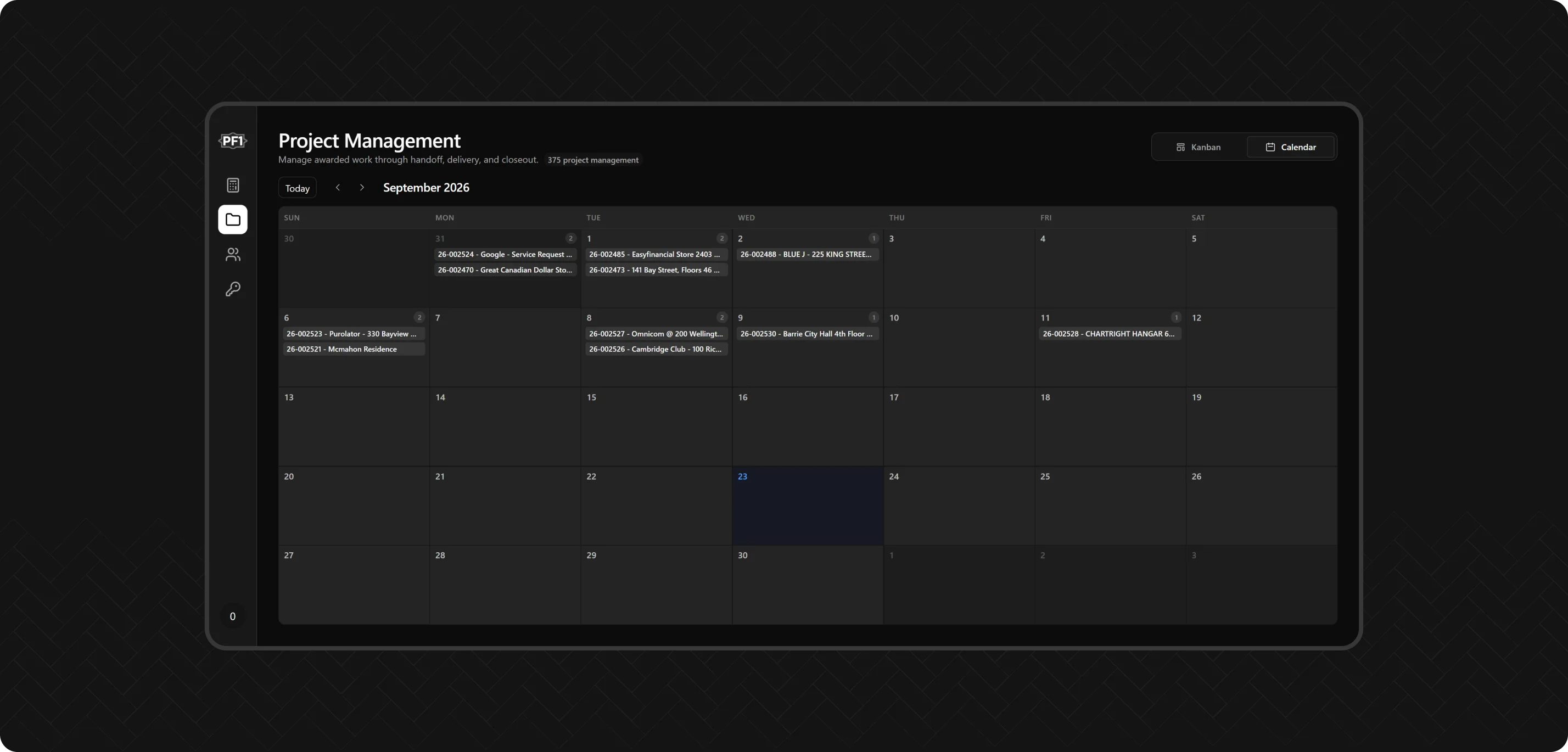Go to previous month with left chevron
Viewport: 1568px width, 752px height.
point(338,187)
